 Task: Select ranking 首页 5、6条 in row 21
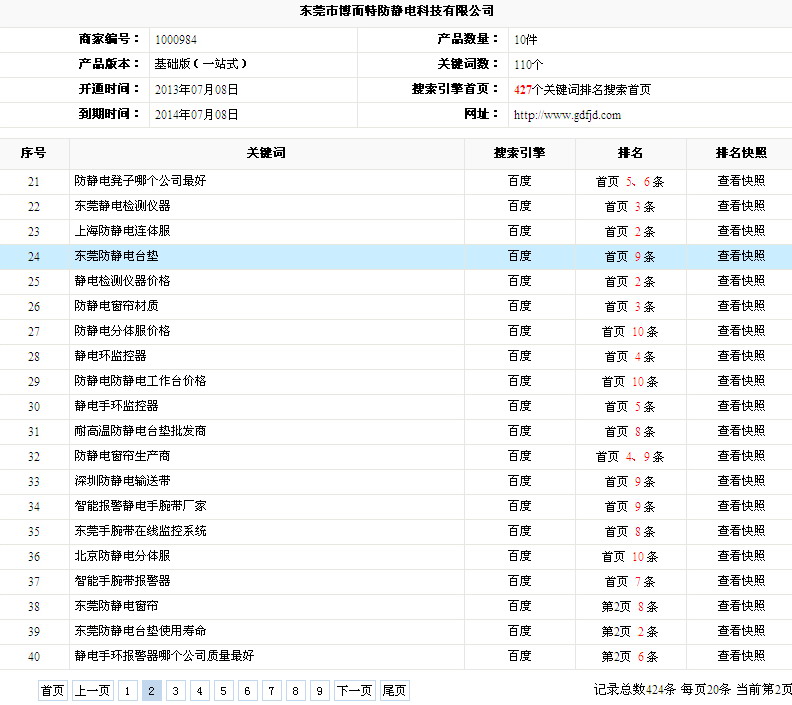(630, 181)
